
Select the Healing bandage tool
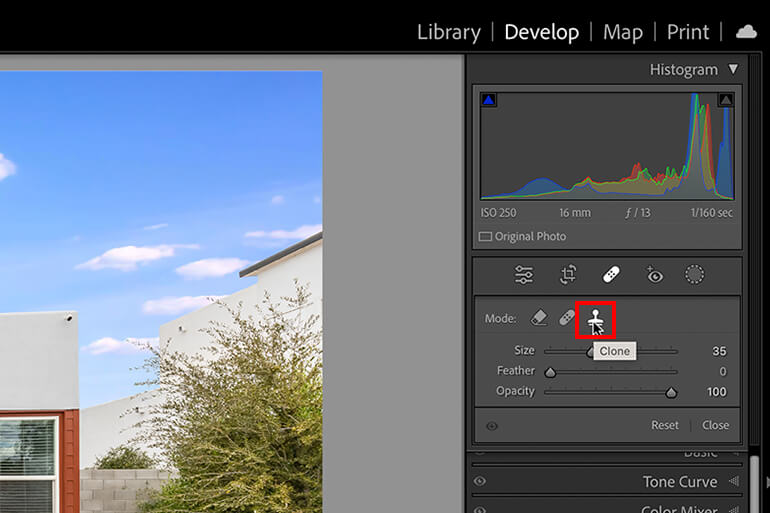[x=611, y=274]
